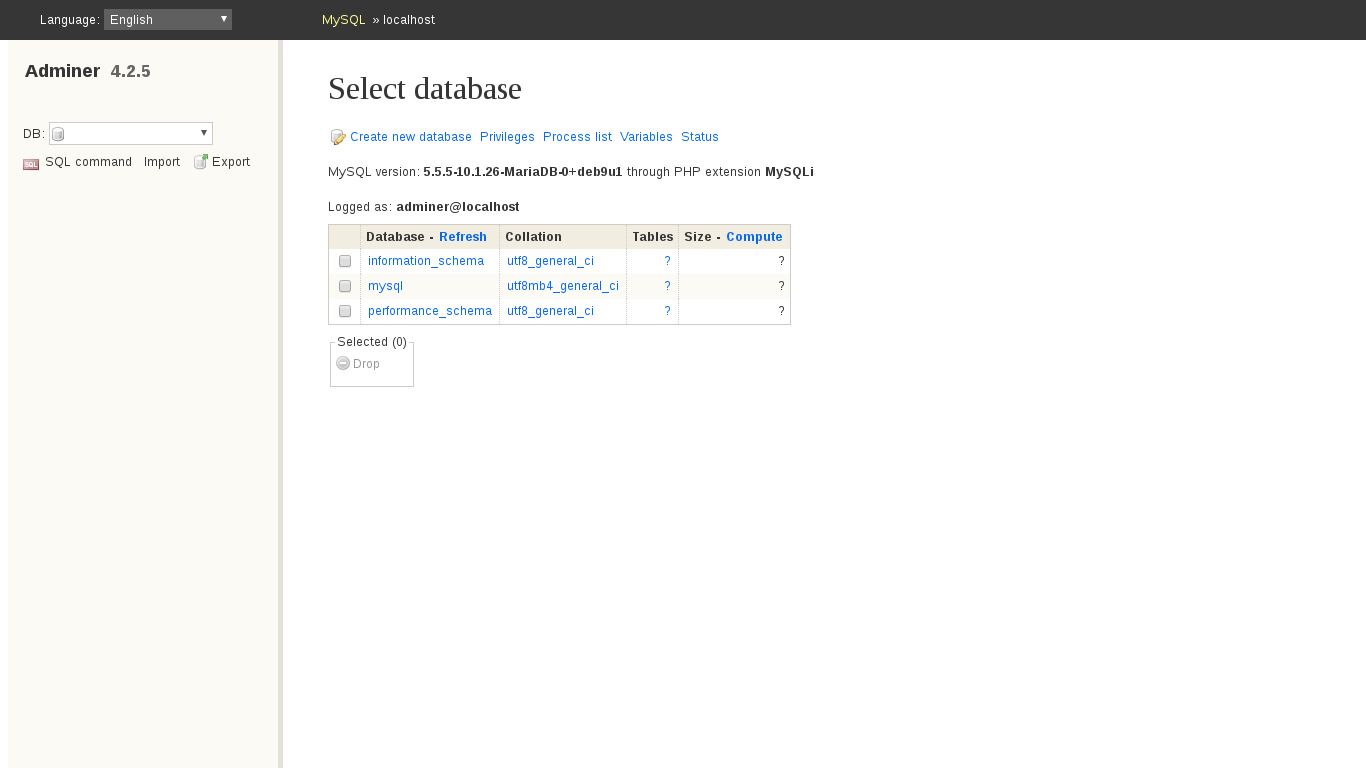
Task: Check the performance_schema row checkbox
Action: 345,311
